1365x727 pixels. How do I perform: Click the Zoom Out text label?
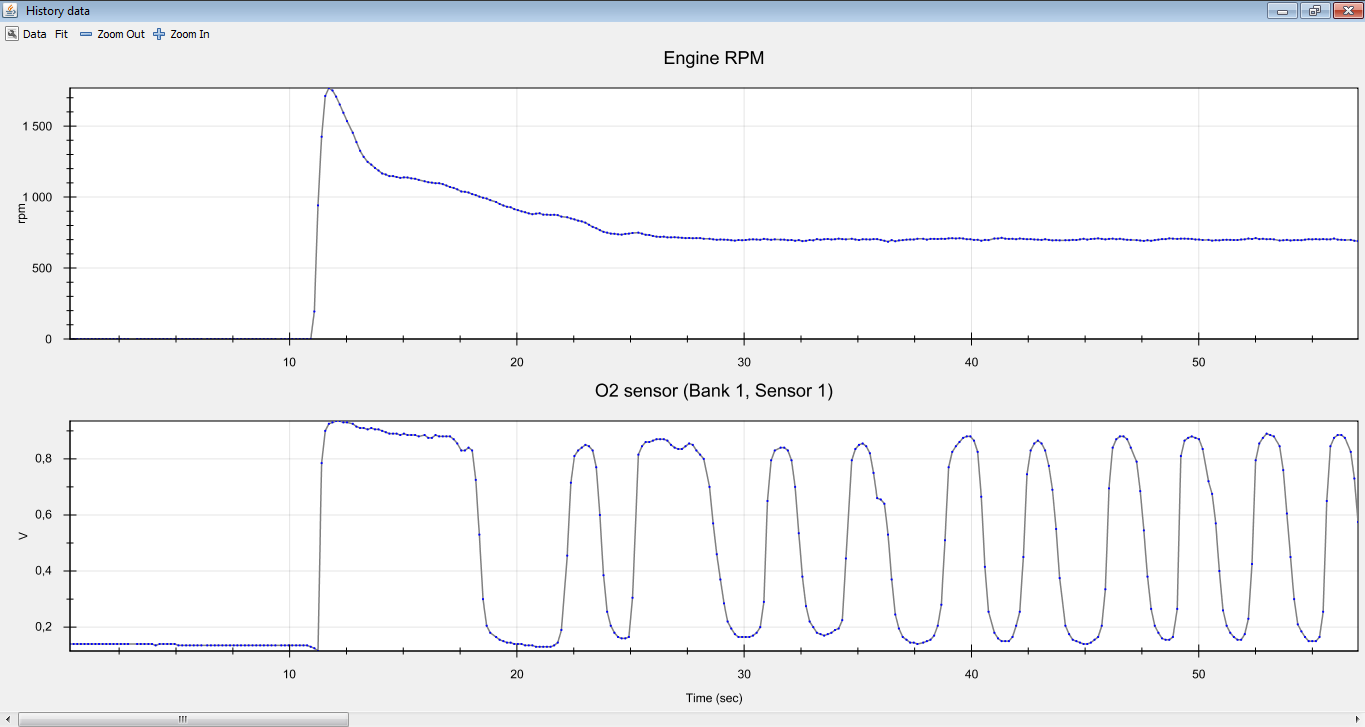[x=121, y=34]
